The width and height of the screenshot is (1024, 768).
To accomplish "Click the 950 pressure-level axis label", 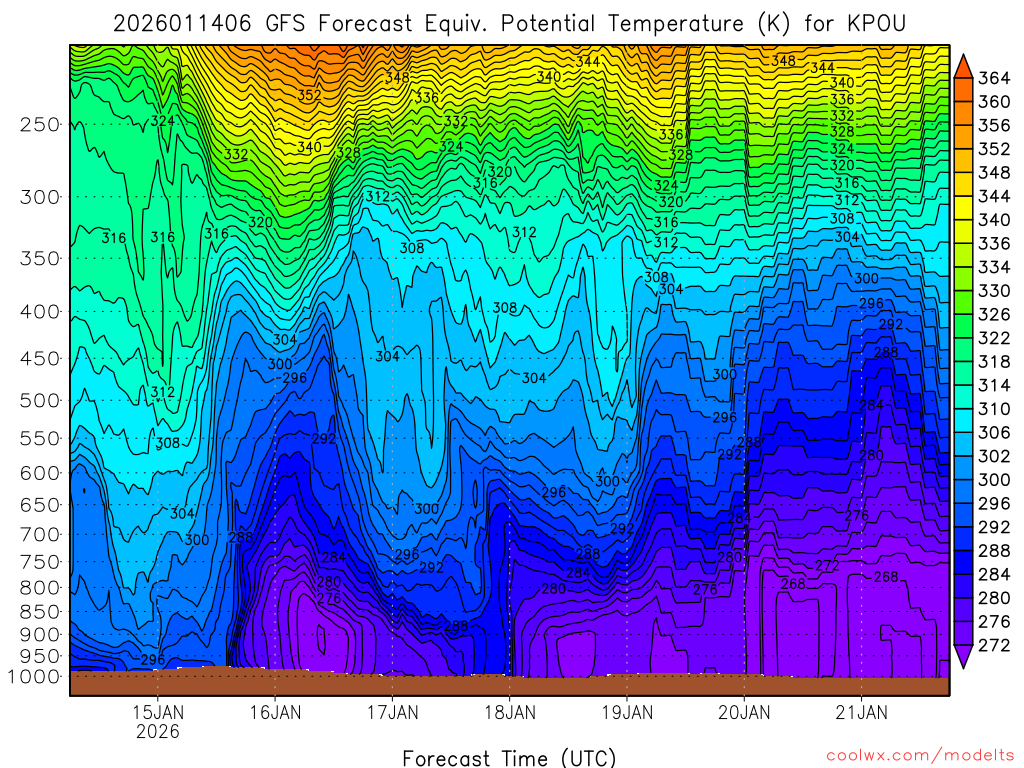I will pyautogui.click(x=40, y=656).
